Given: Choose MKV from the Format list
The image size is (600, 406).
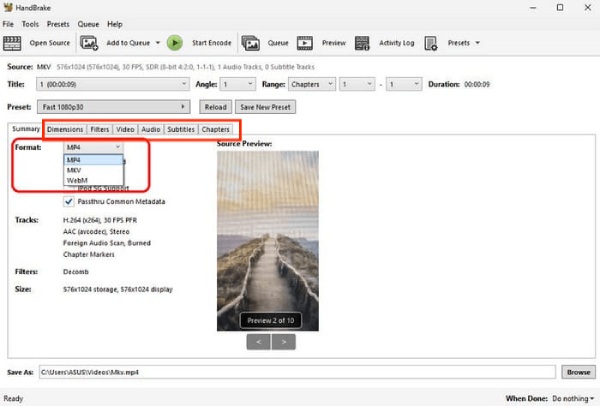Looking at the screenshot, I should point(75,170).
